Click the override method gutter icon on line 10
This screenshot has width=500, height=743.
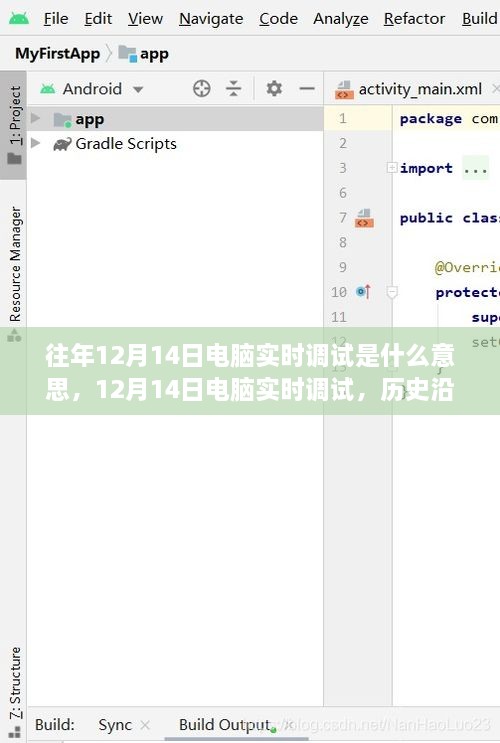coord(363,291)
